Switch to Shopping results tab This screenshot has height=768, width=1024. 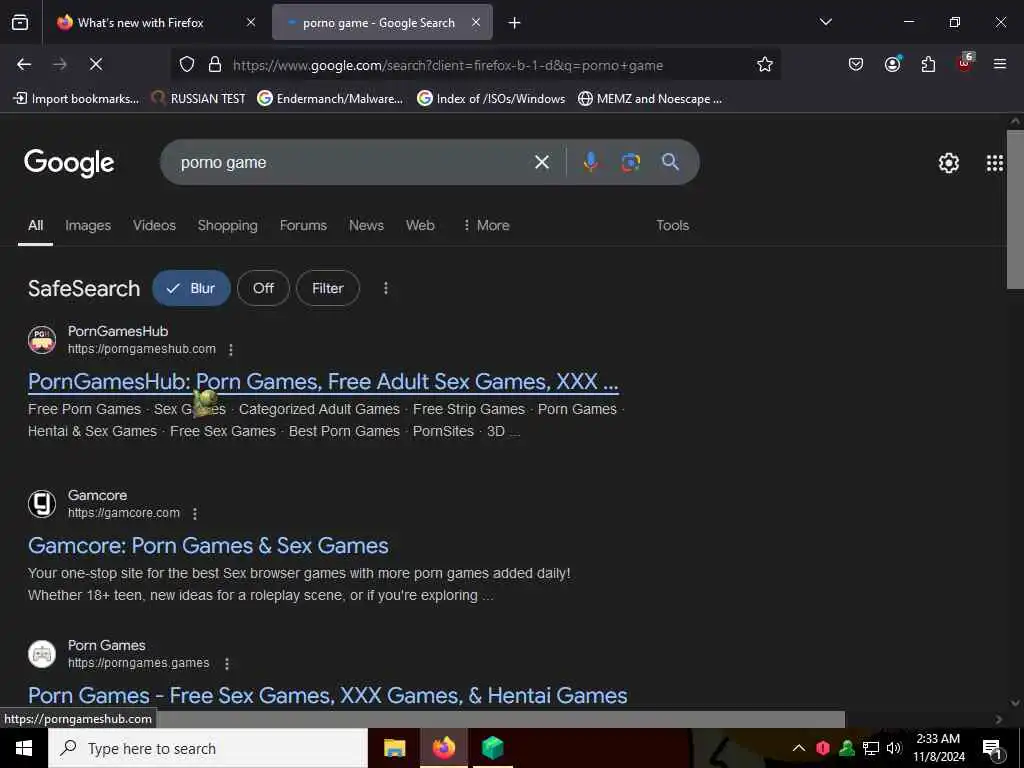pos(227,225)
